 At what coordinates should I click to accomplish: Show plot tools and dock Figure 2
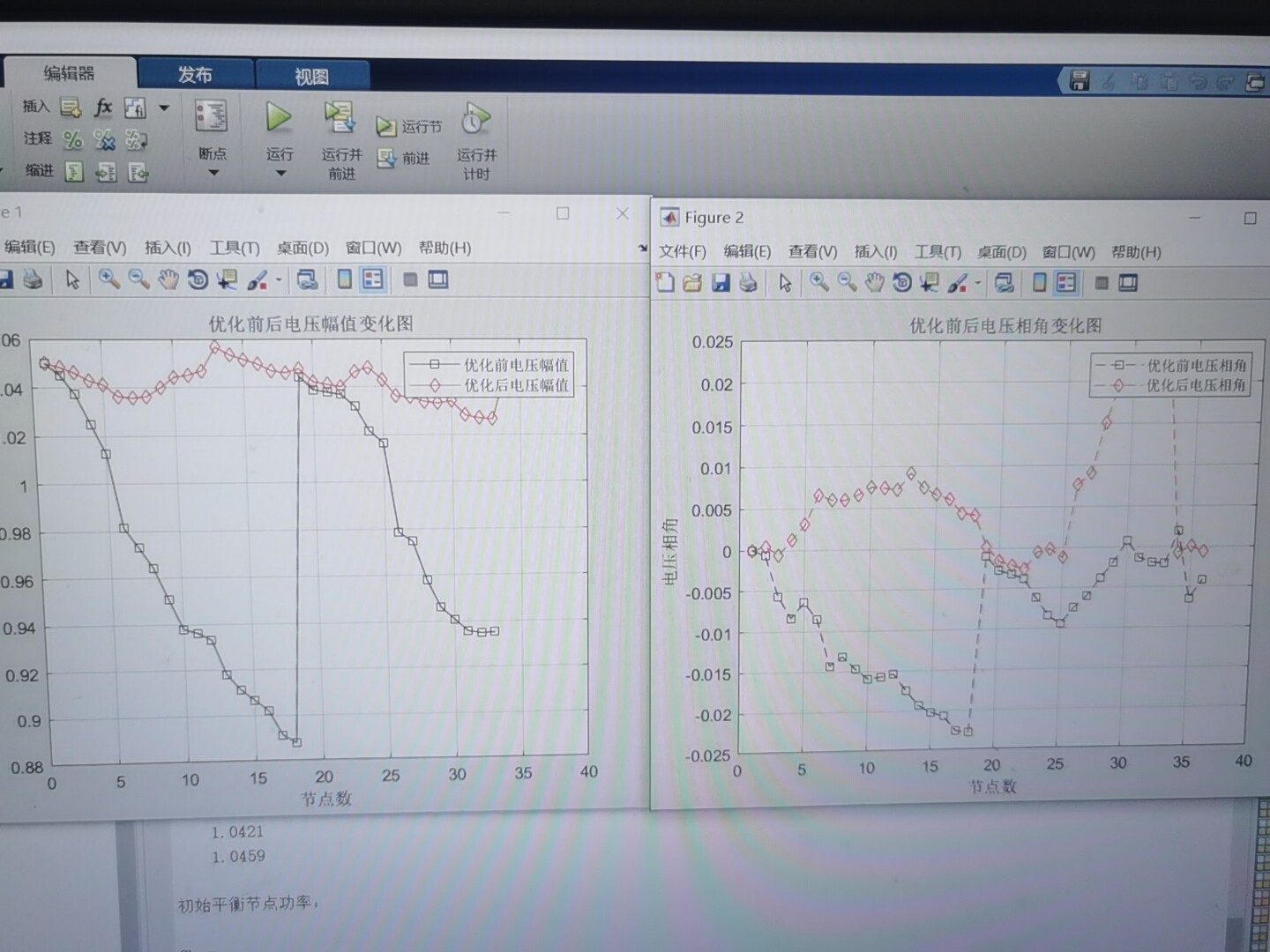pyautogui.click(x=1128, y=283)
